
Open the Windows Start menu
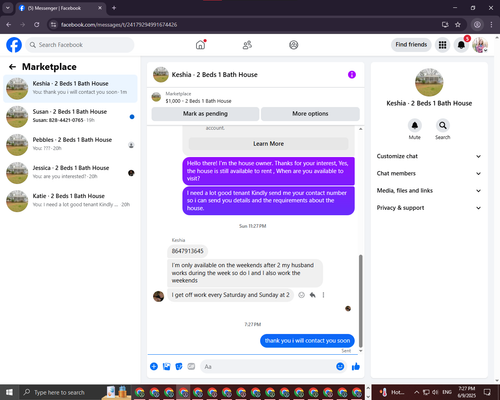pos(9,392)
